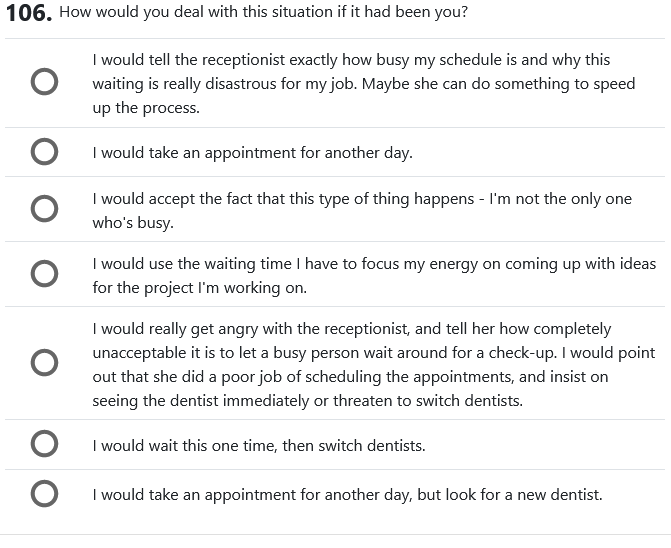Click the question number 106

[29, 15]
